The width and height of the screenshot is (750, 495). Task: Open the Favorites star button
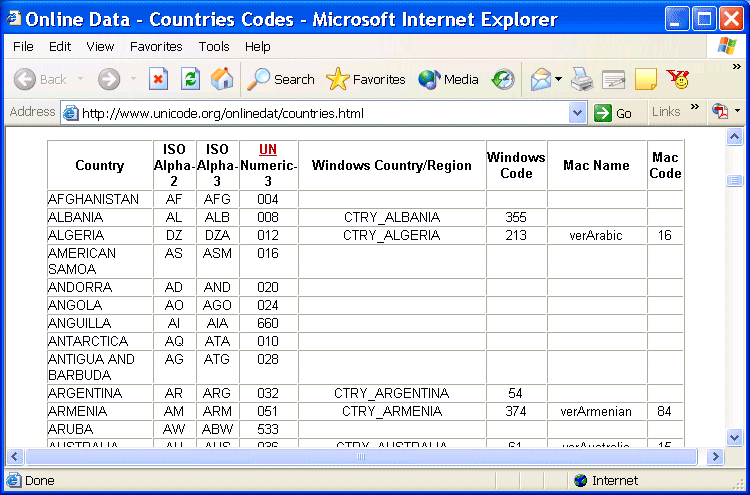point(365,79)
